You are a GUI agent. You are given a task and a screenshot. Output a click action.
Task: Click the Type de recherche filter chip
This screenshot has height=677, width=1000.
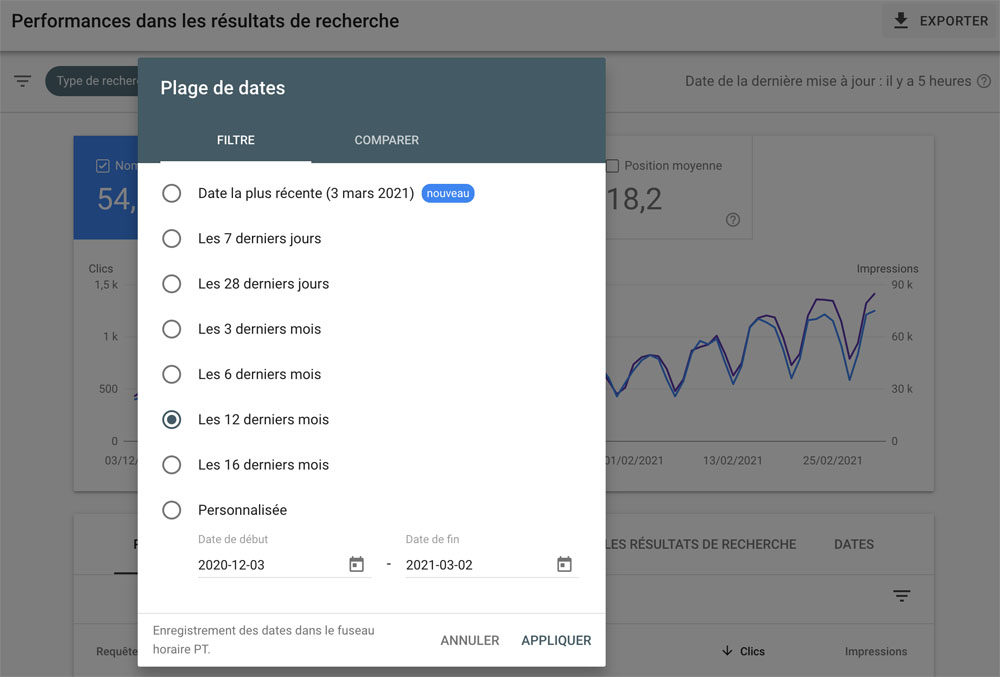(92, 81)
